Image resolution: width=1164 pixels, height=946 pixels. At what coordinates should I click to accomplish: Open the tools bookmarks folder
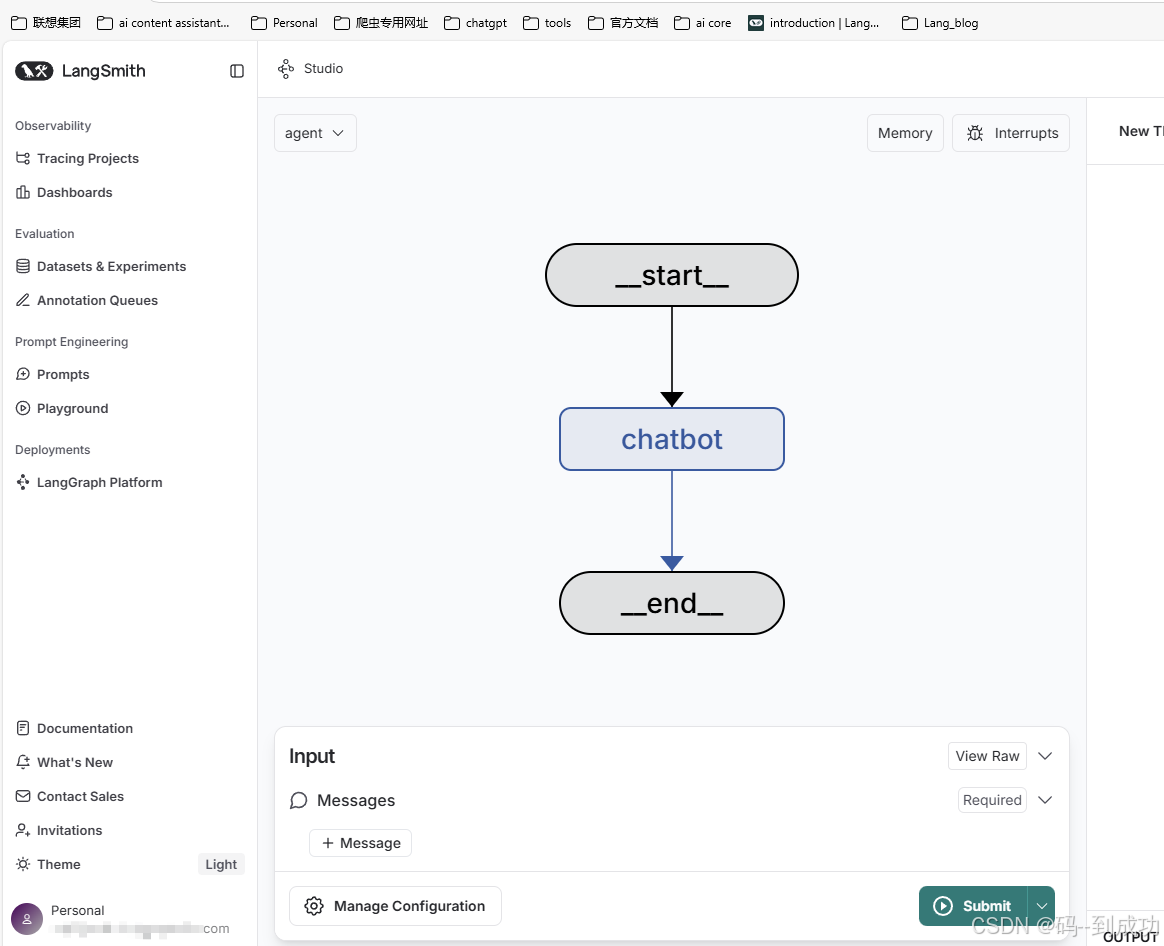pos(547,23)
